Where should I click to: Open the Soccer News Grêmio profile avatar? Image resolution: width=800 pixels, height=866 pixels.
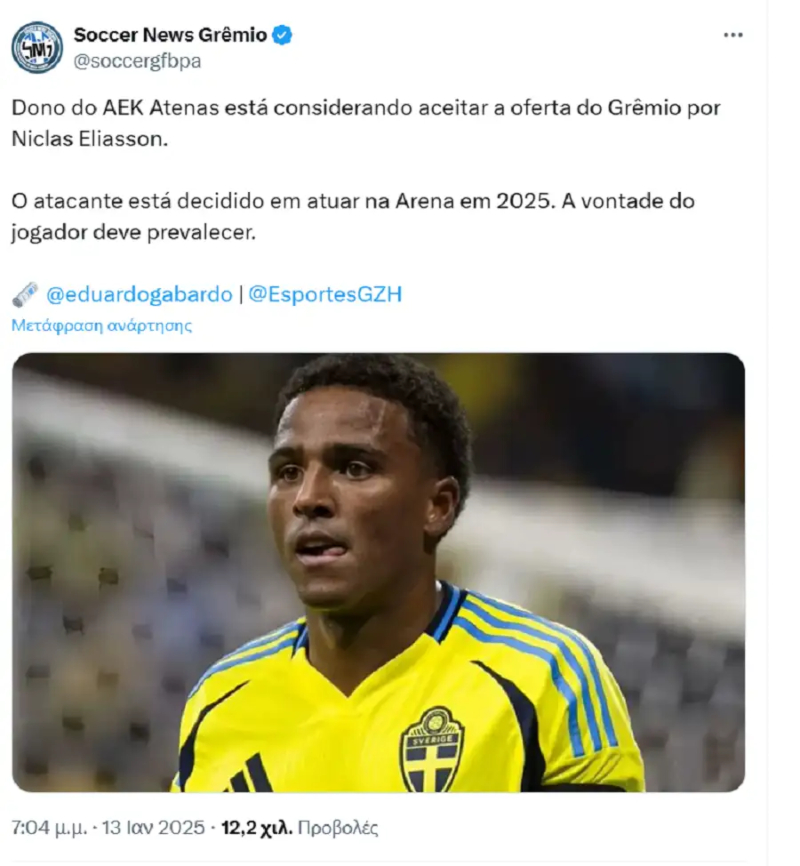[x=37, y=47]
